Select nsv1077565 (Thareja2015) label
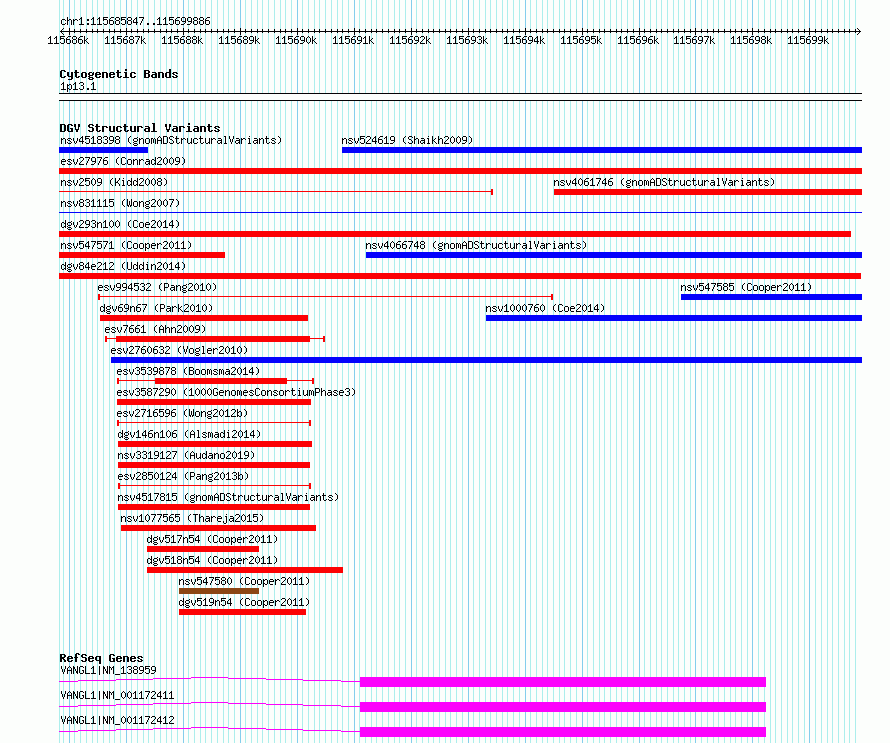The width and height of the screenshot is (890, 743). click(x=192, y=518)
